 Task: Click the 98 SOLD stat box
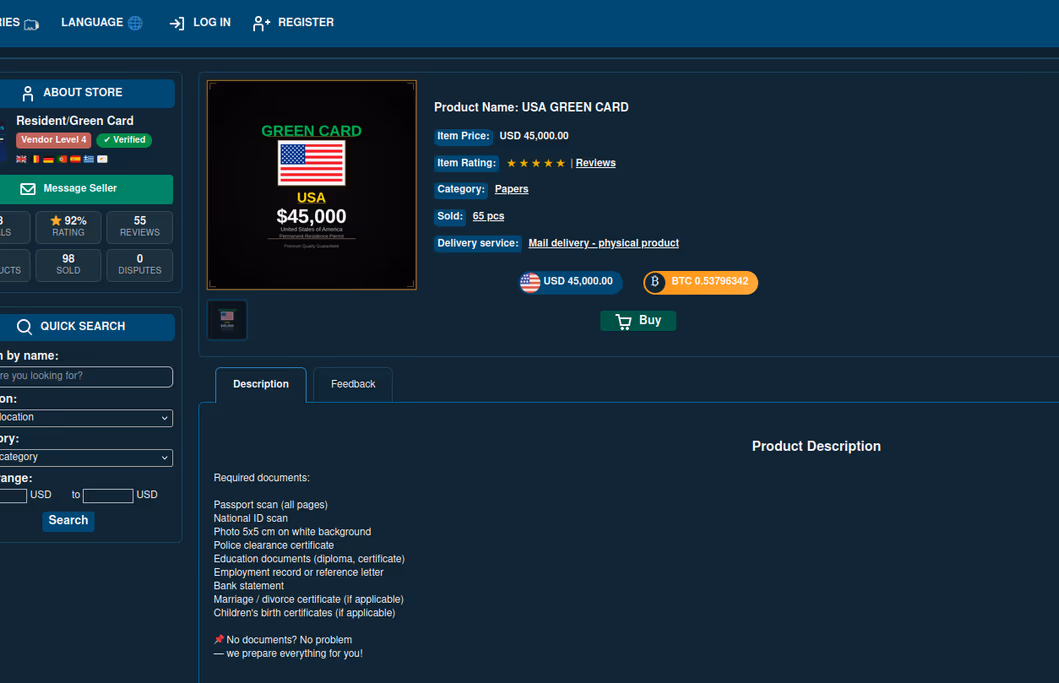[x=68, y=265]
